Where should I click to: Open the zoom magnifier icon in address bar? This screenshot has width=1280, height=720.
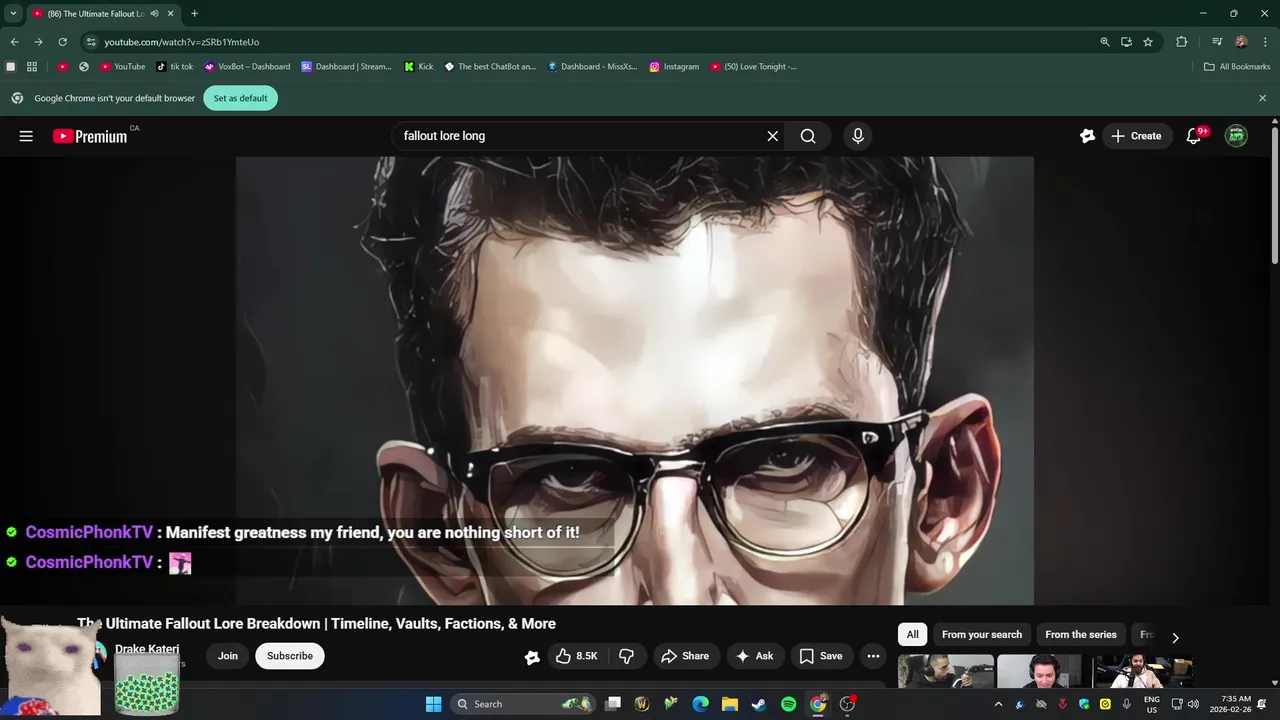[x=1105, y=42]
